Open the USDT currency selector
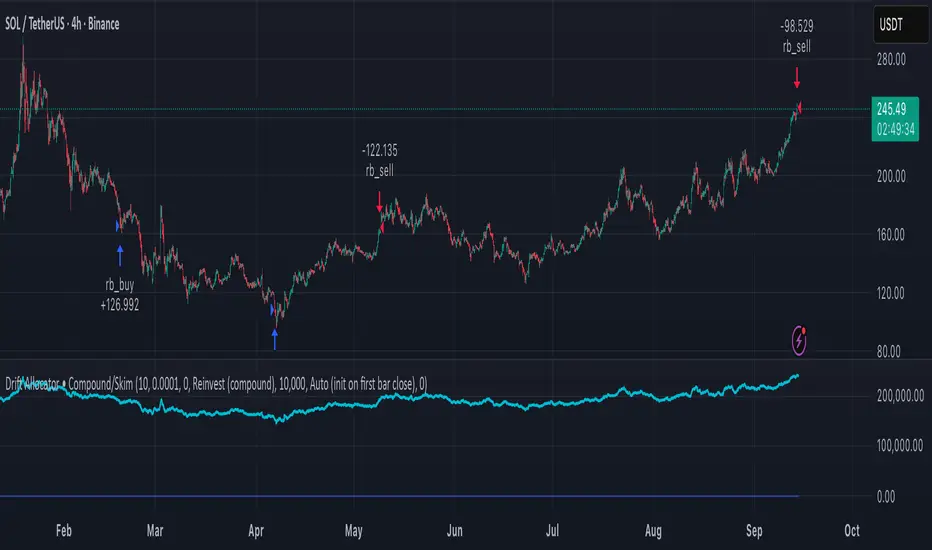 click(x=900, y=24)
